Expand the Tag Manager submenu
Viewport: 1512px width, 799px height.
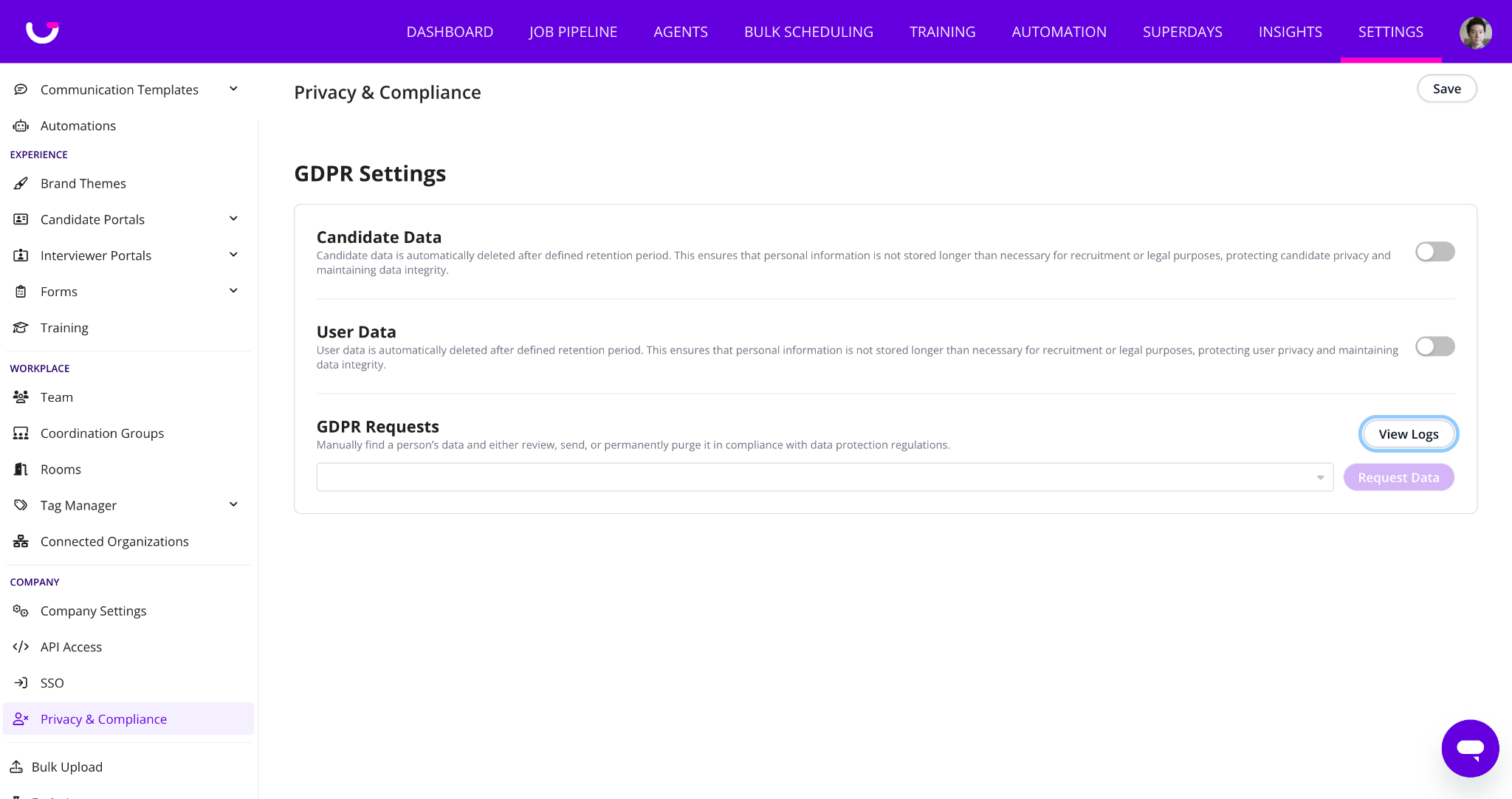[233, 505]
